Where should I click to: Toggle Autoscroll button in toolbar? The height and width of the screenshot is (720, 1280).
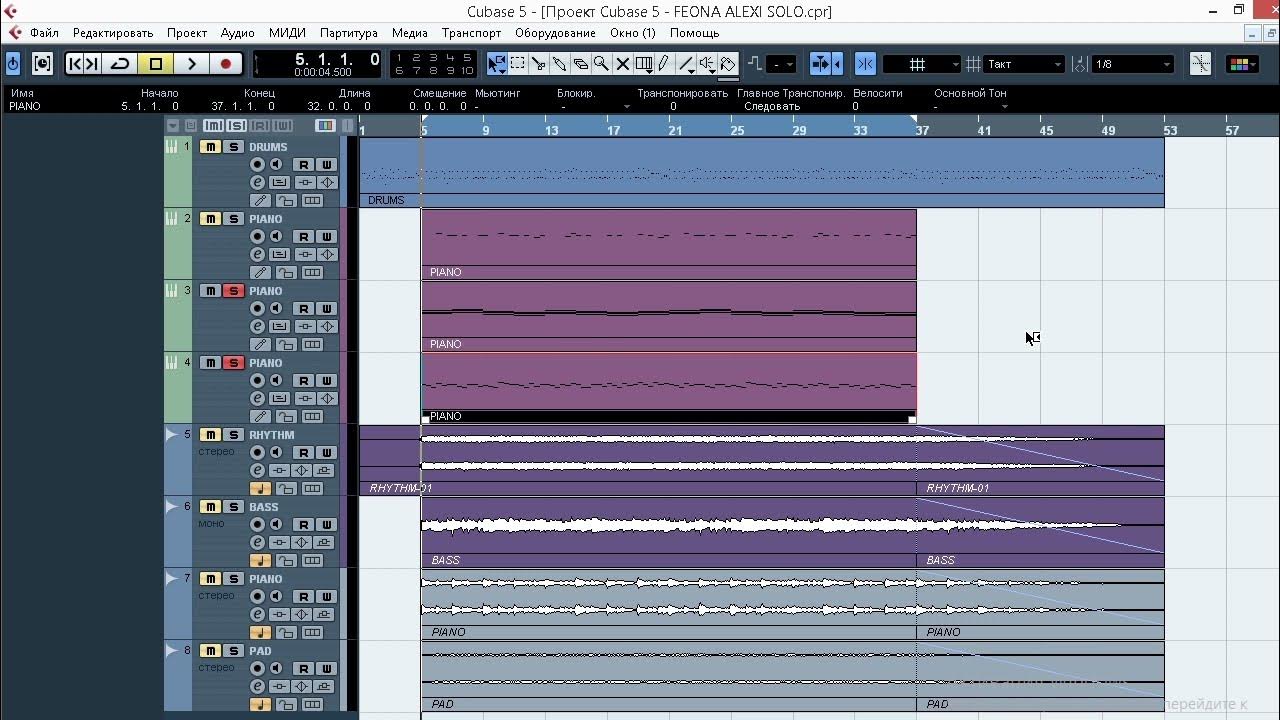[x=820, y=63]
